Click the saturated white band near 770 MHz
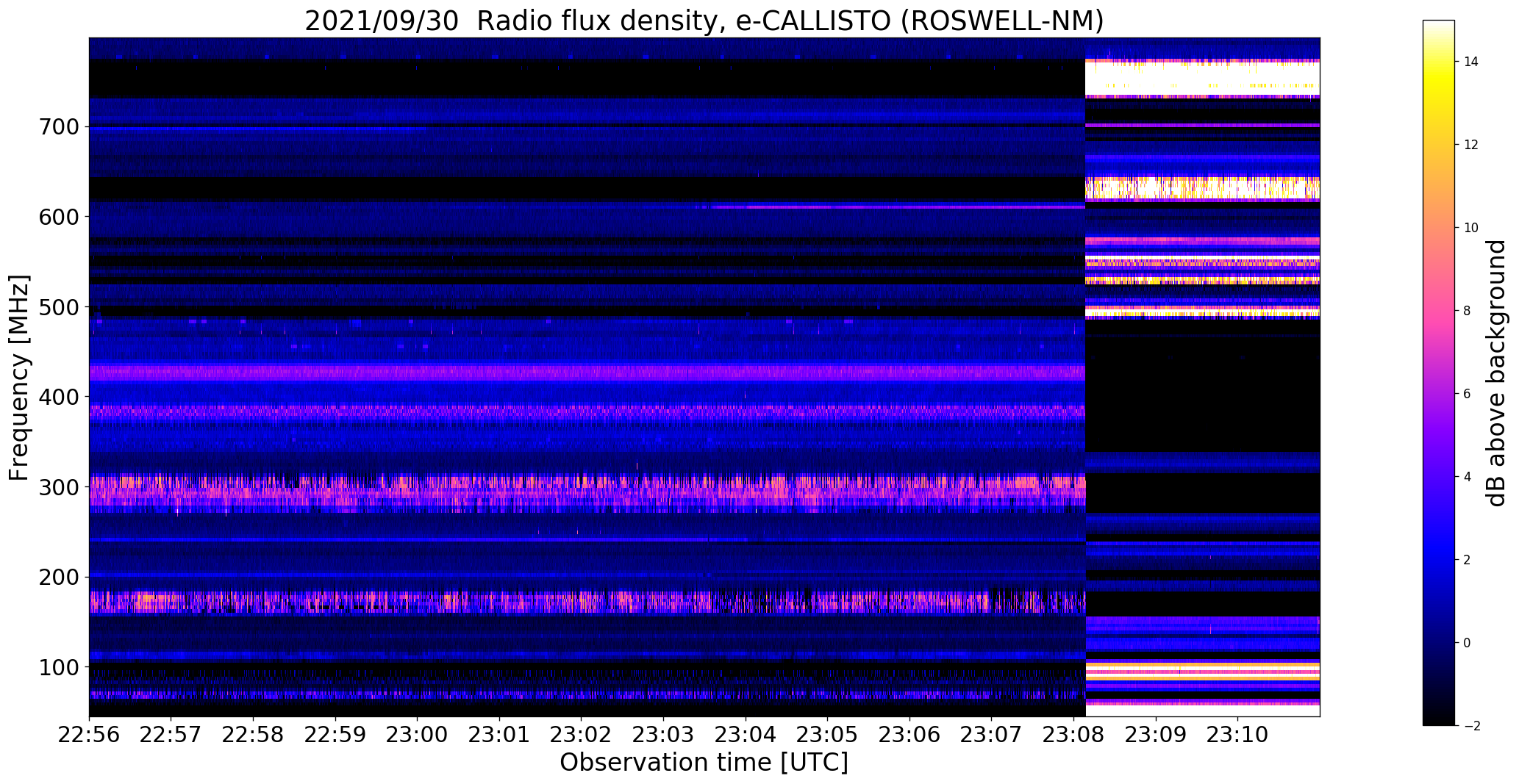 pos(1203,77)
